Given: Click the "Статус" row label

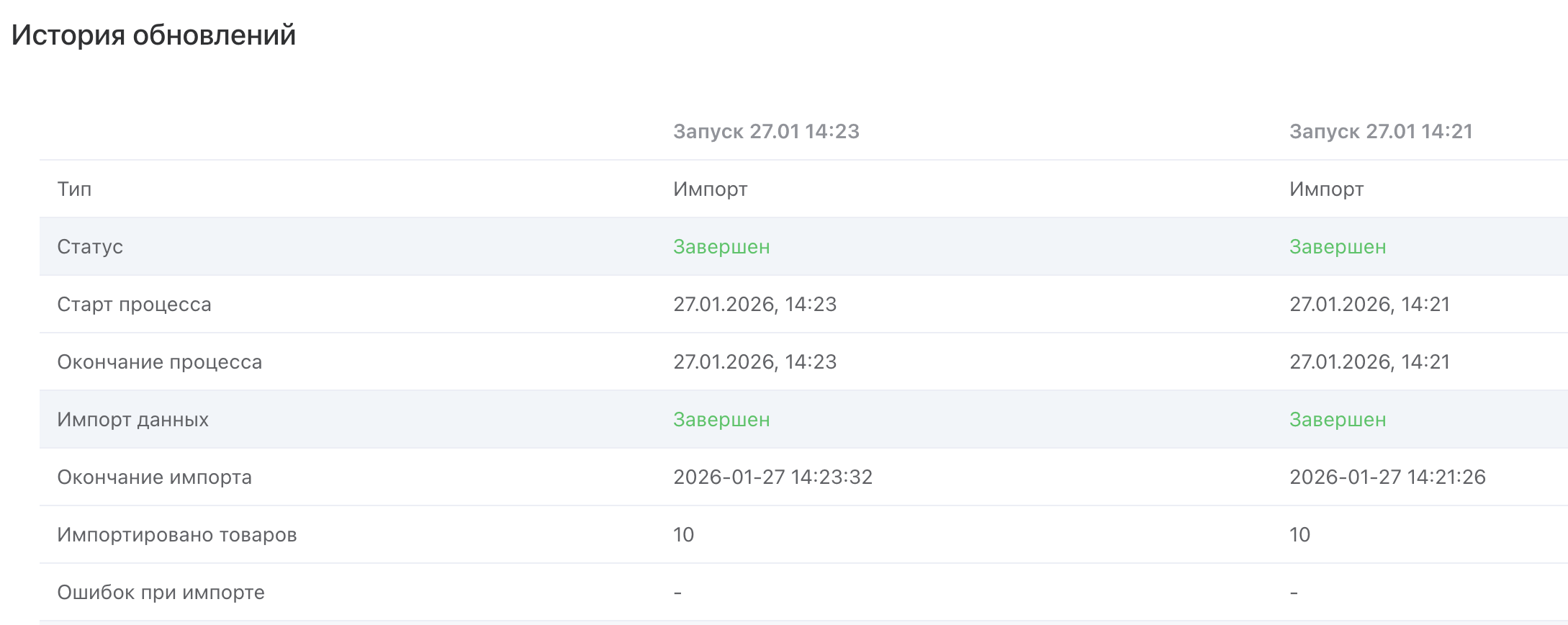Looking at the screenshot, I should click(x=90, y=247).
